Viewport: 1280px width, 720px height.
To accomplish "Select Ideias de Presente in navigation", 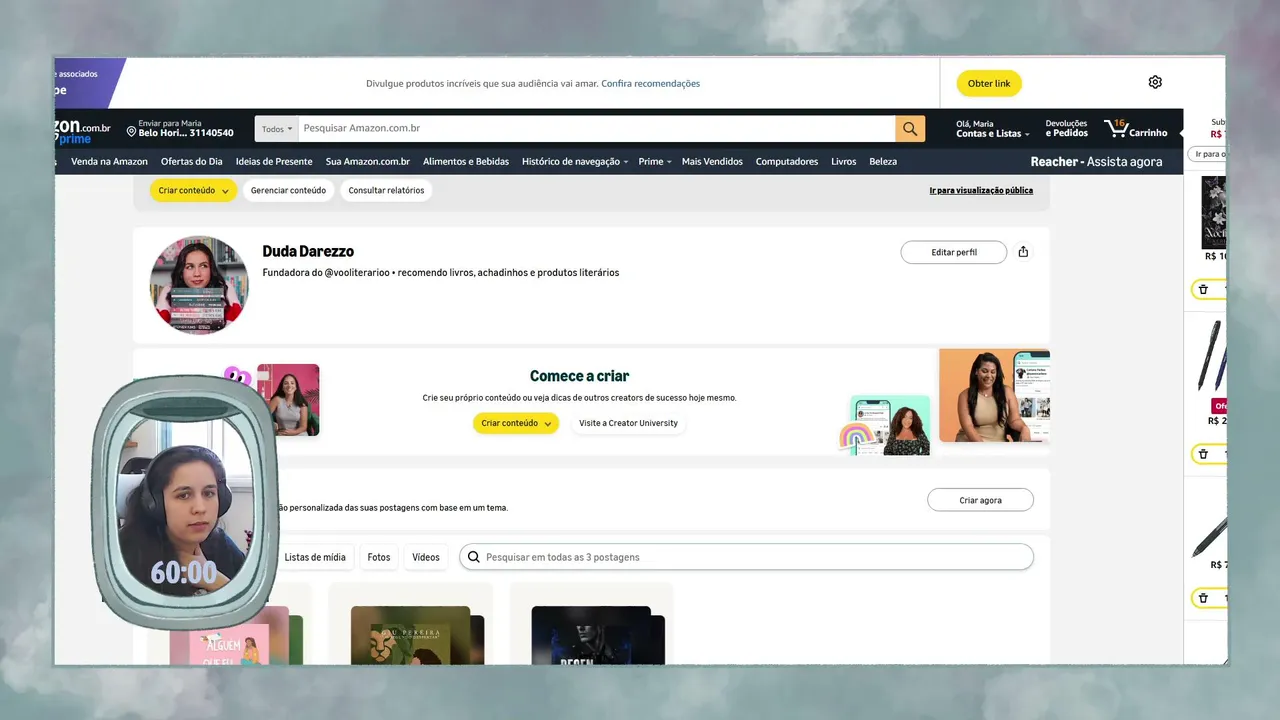I will (x=274, y=162).
